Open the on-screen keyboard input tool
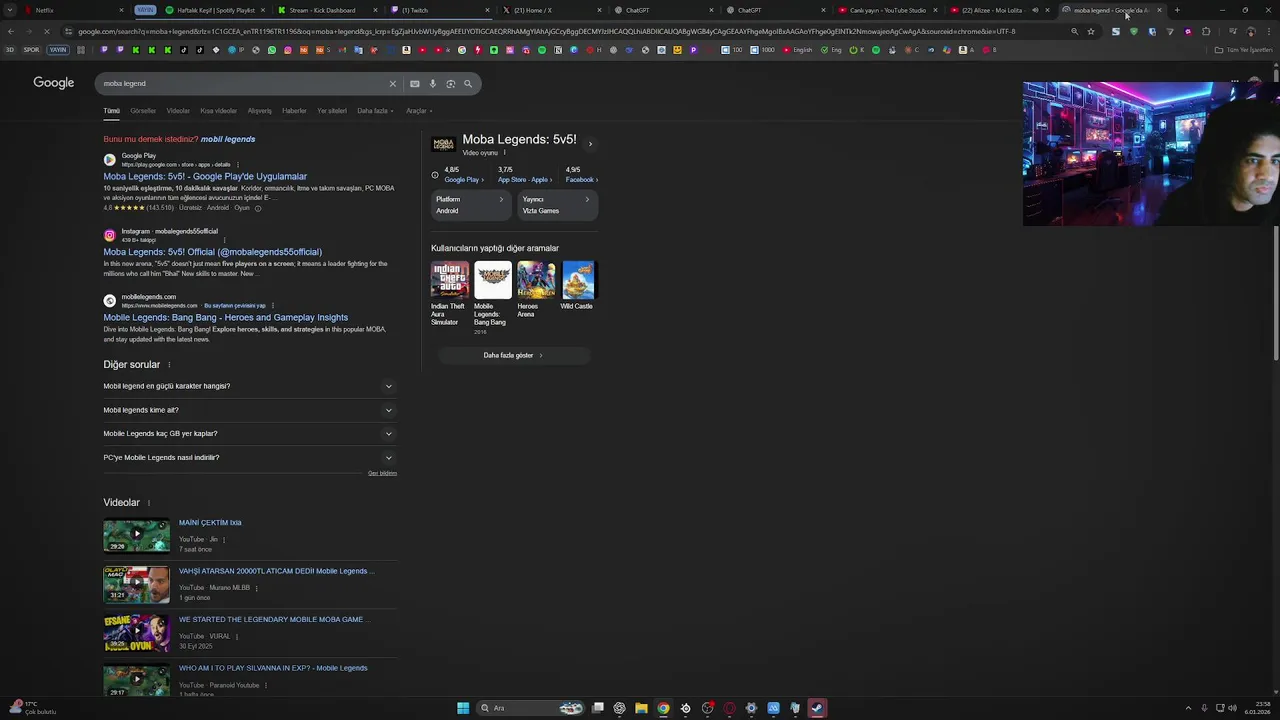This screenshot has height=720, width=1280. pyautogui.click(x=415, y=84)
